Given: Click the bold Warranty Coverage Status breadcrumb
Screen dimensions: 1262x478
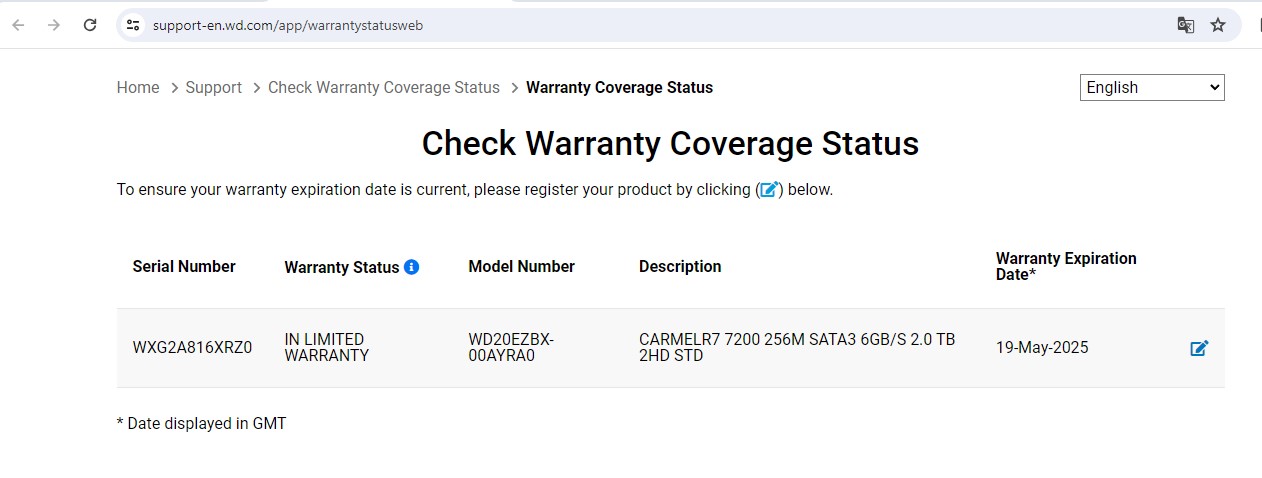Looking at the screenshot, I should [x=619, y=88].
